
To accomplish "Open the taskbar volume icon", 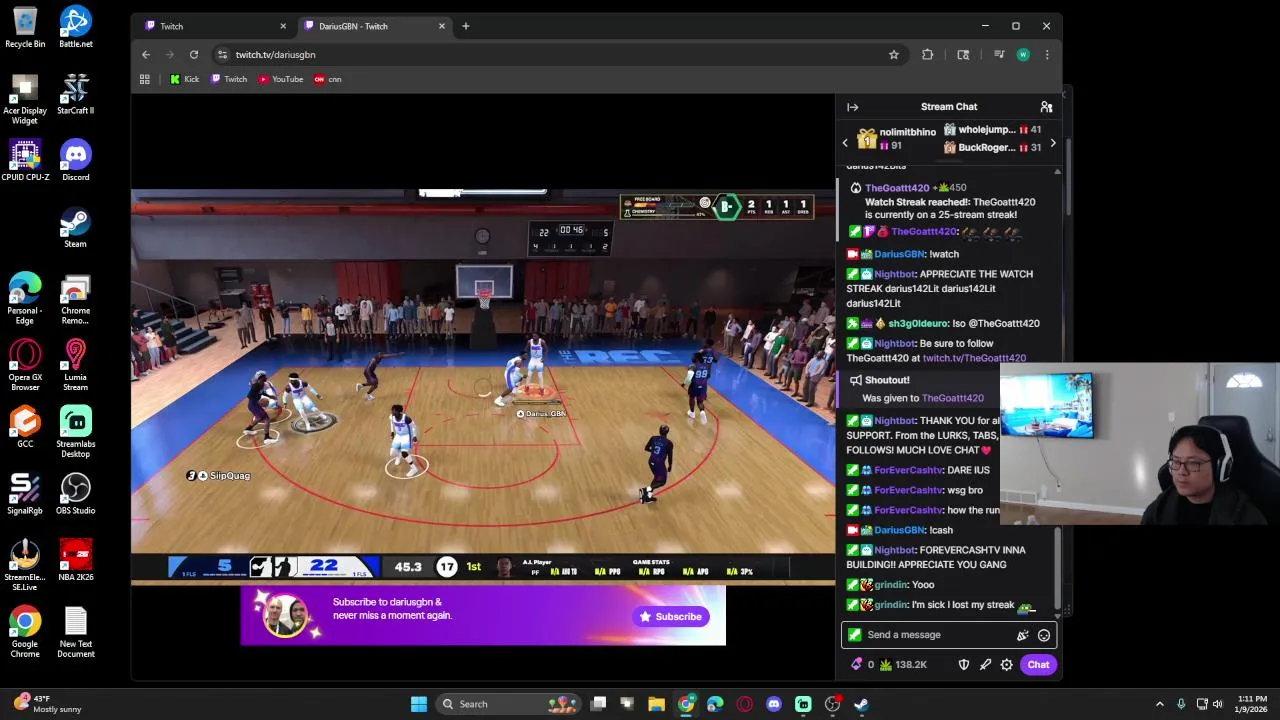I will [x=1218, y=704].
